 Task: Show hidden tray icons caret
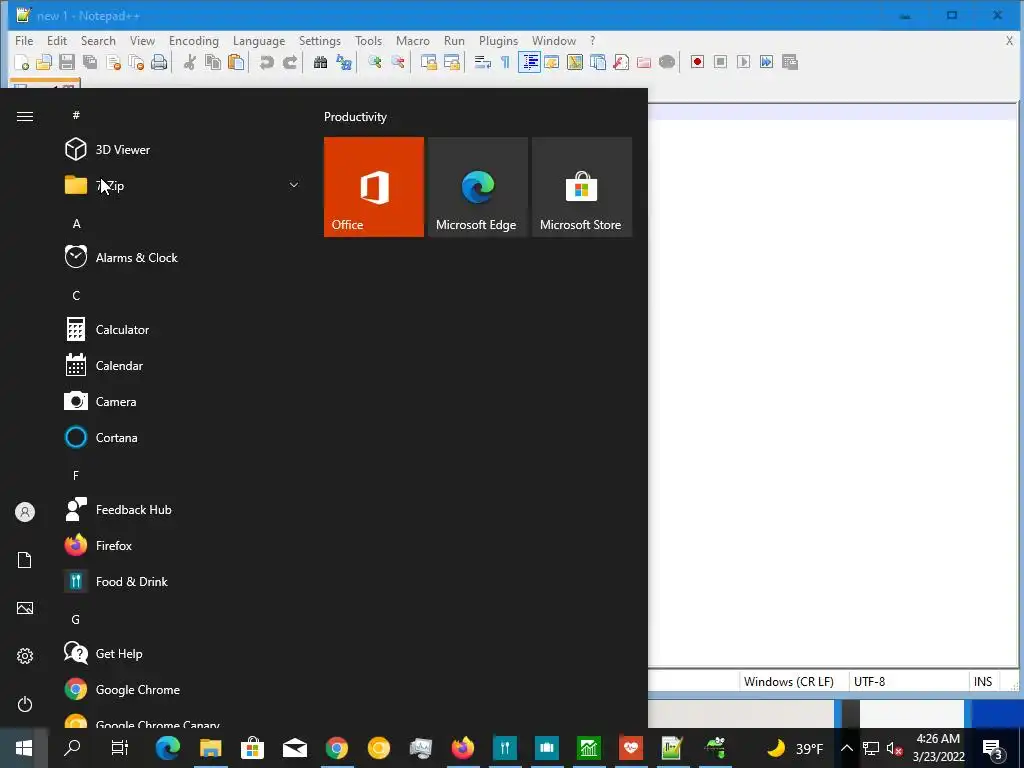(x=846, y=748)
